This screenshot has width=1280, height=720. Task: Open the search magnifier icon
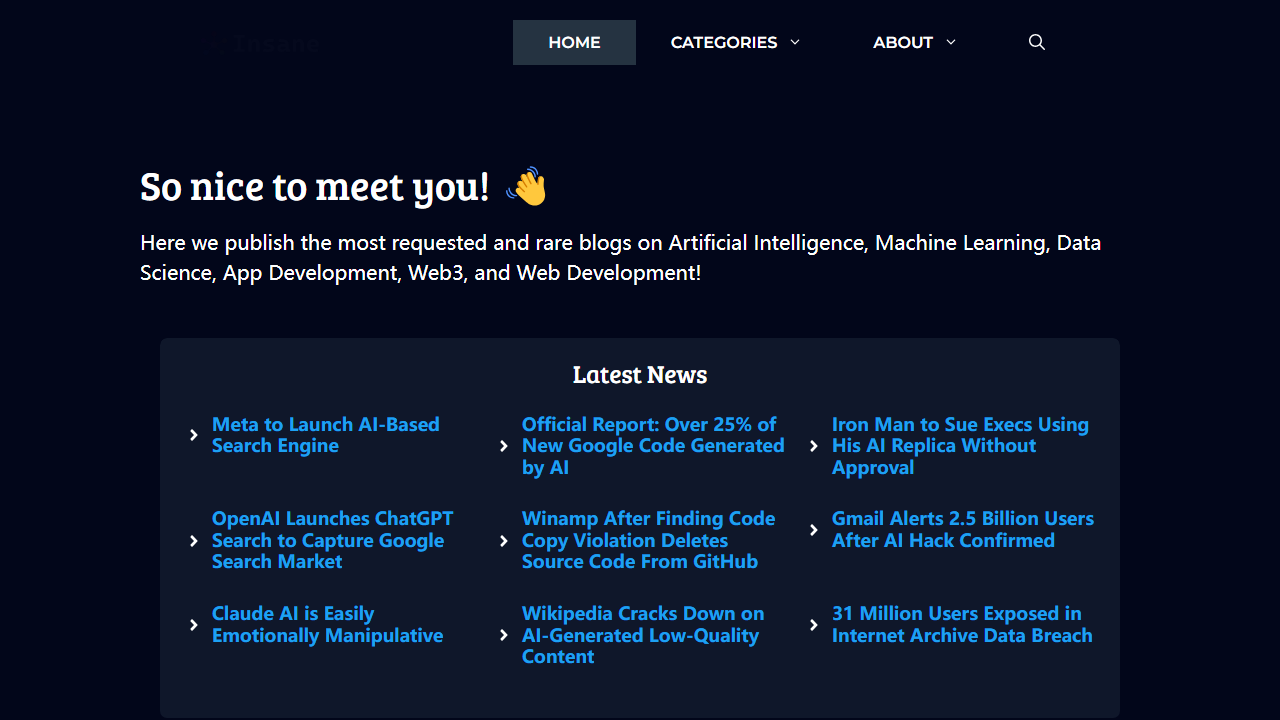point(1037,42)
